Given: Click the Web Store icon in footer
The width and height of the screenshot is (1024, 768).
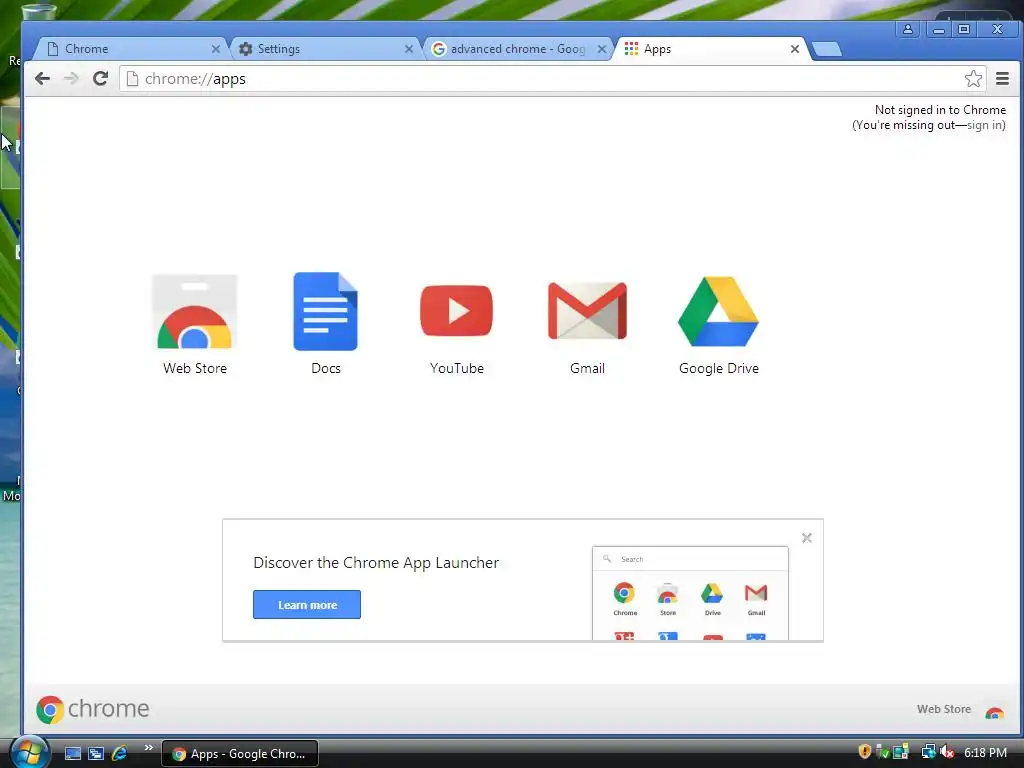Looking at the screenshot, I should pos(995,712).
